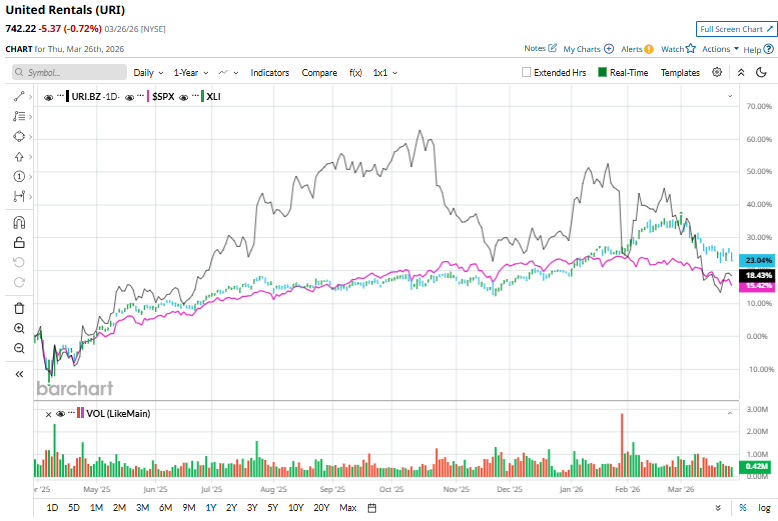Open the chart type line dropdown
This screenshot has width=778, height=521.
click(x=228, y=72)
